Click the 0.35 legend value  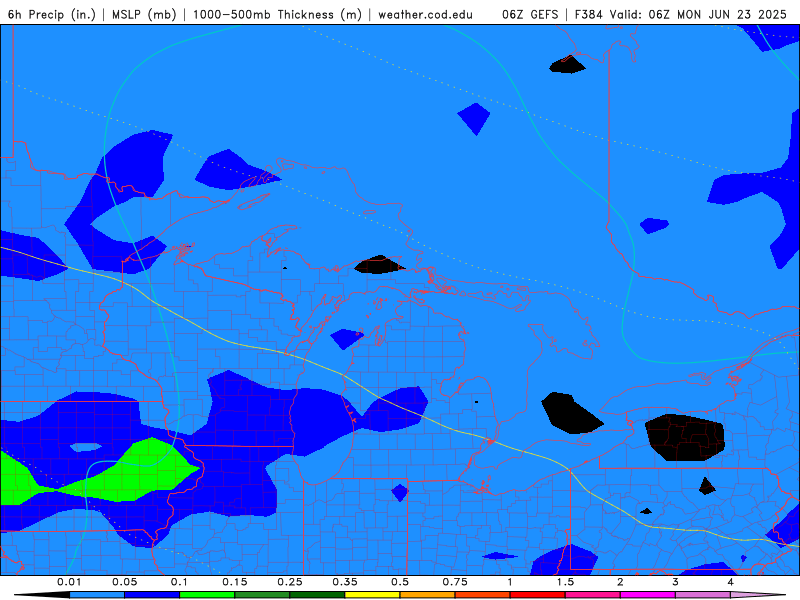click(x=345, y=582)
